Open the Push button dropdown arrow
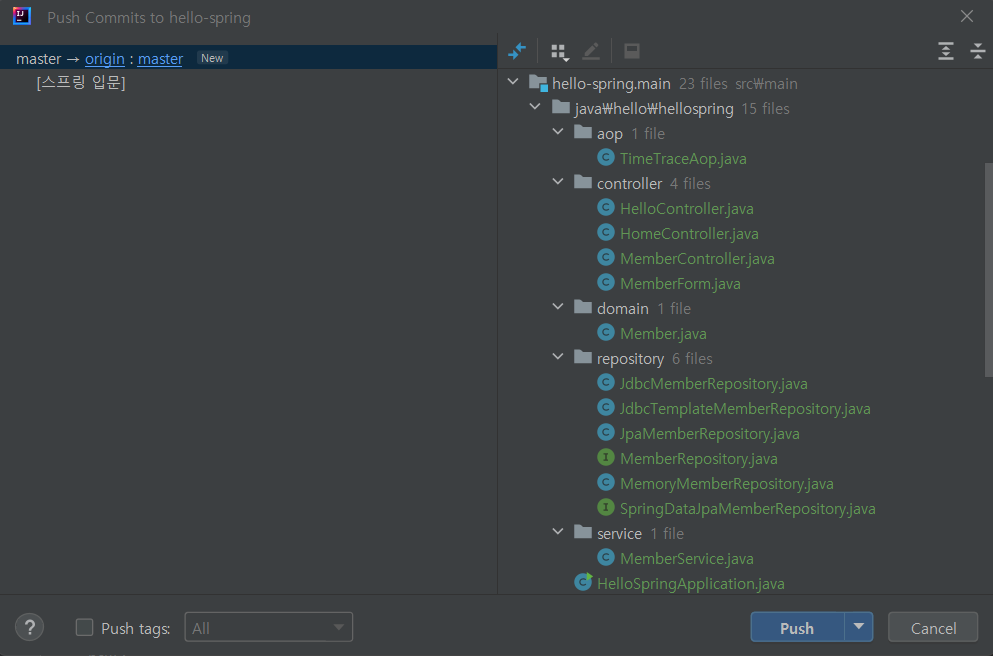Screen dimensions: 993x656 click(859, 627)
